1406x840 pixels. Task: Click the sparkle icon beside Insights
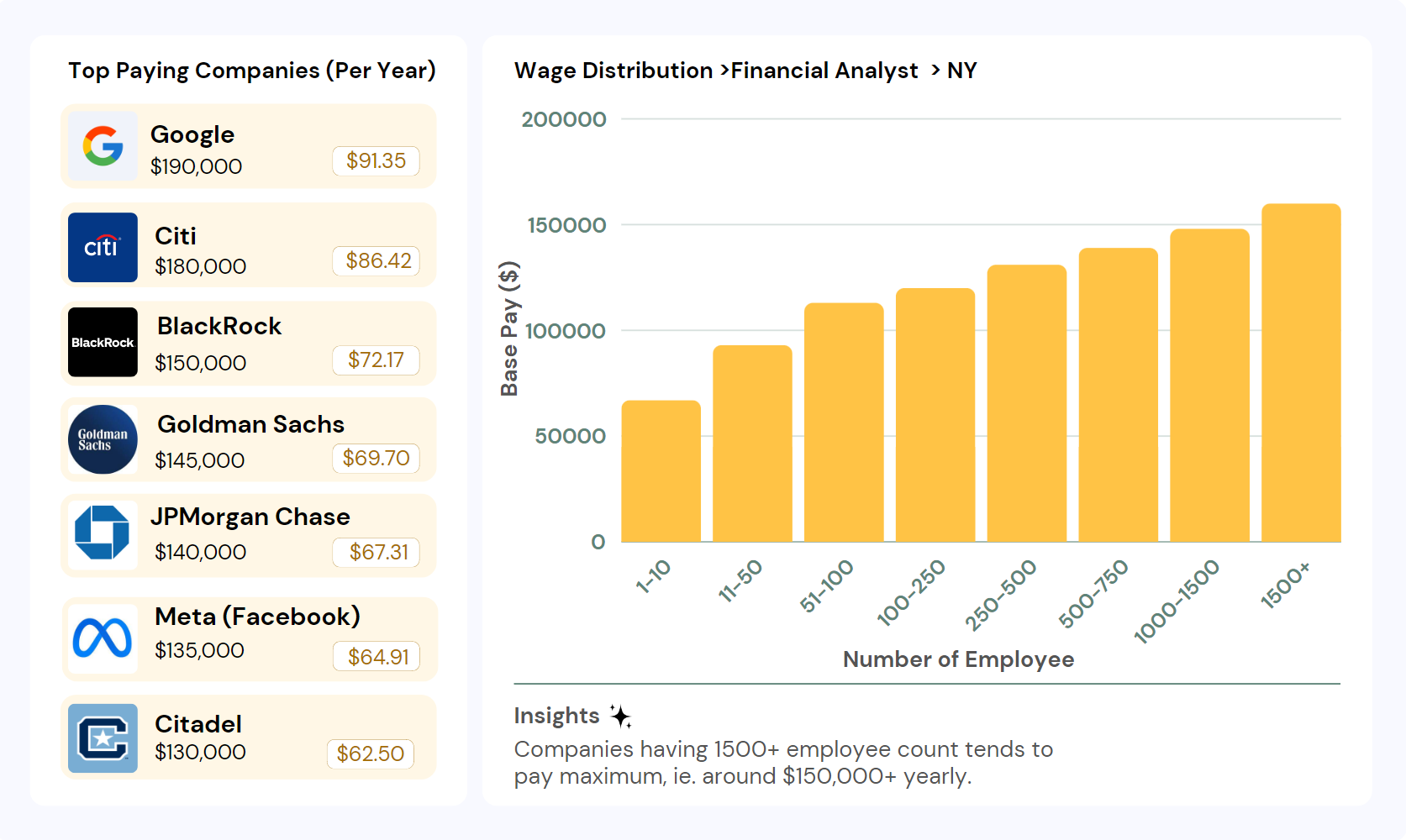pyautogui.click(x=619, y=716)
